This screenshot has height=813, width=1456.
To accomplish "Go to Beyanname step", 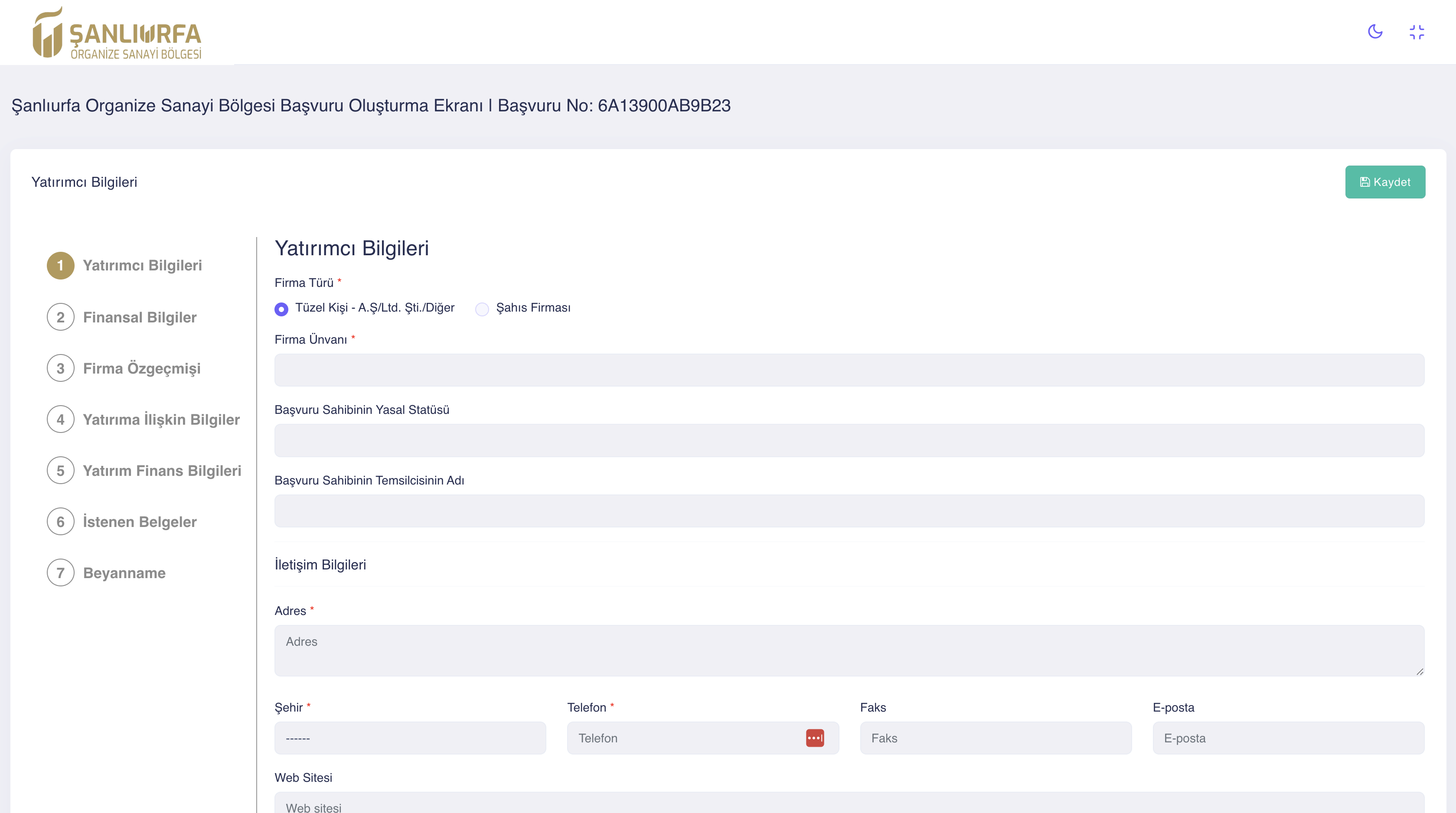I will (124, 573).
